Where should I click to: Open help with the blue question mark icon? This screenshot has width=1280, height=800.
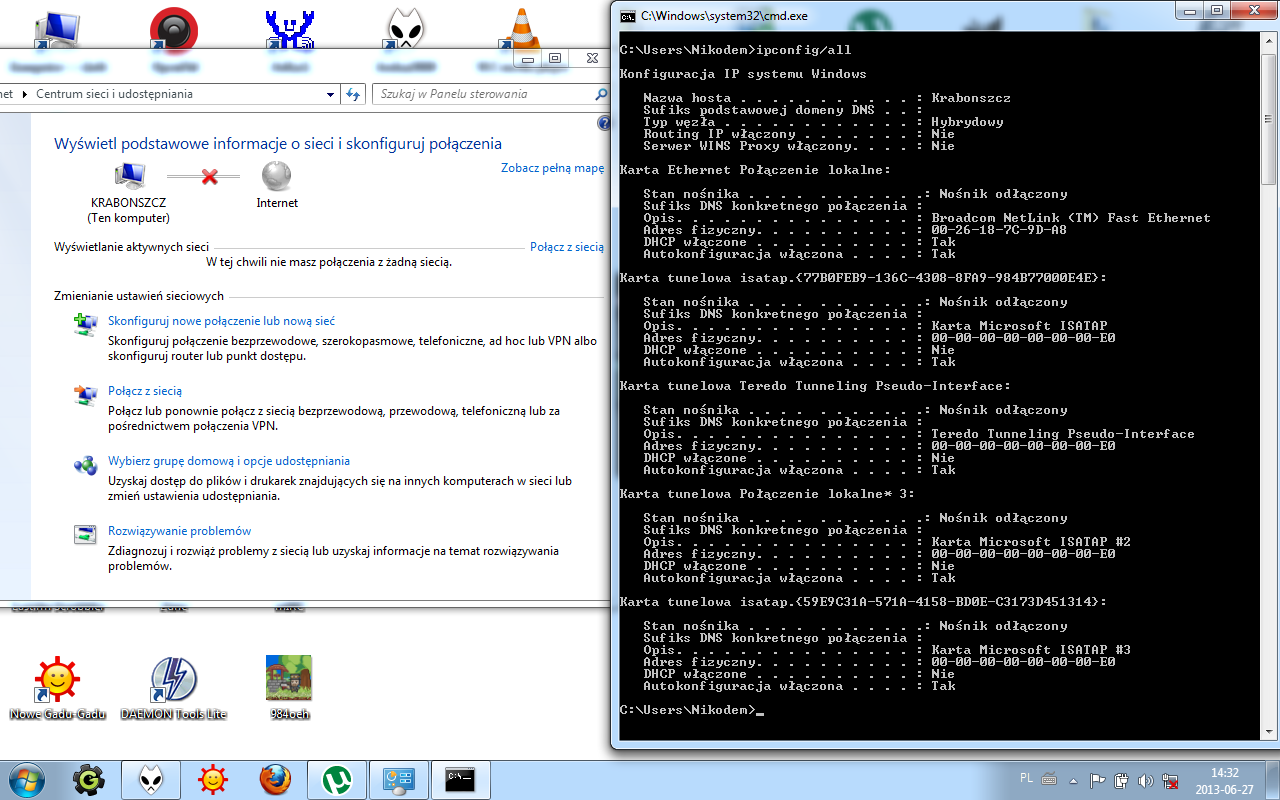603,123
